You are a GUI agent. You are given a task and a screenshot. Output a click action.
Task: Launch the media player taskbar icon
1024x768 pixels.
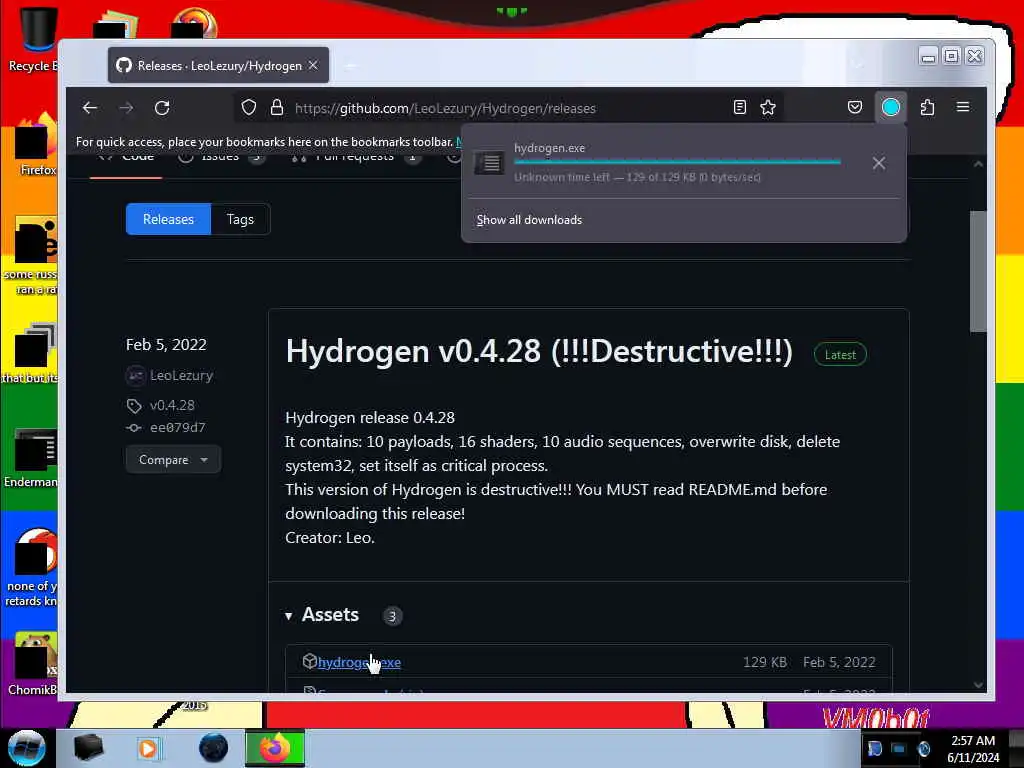pos(148,748)
